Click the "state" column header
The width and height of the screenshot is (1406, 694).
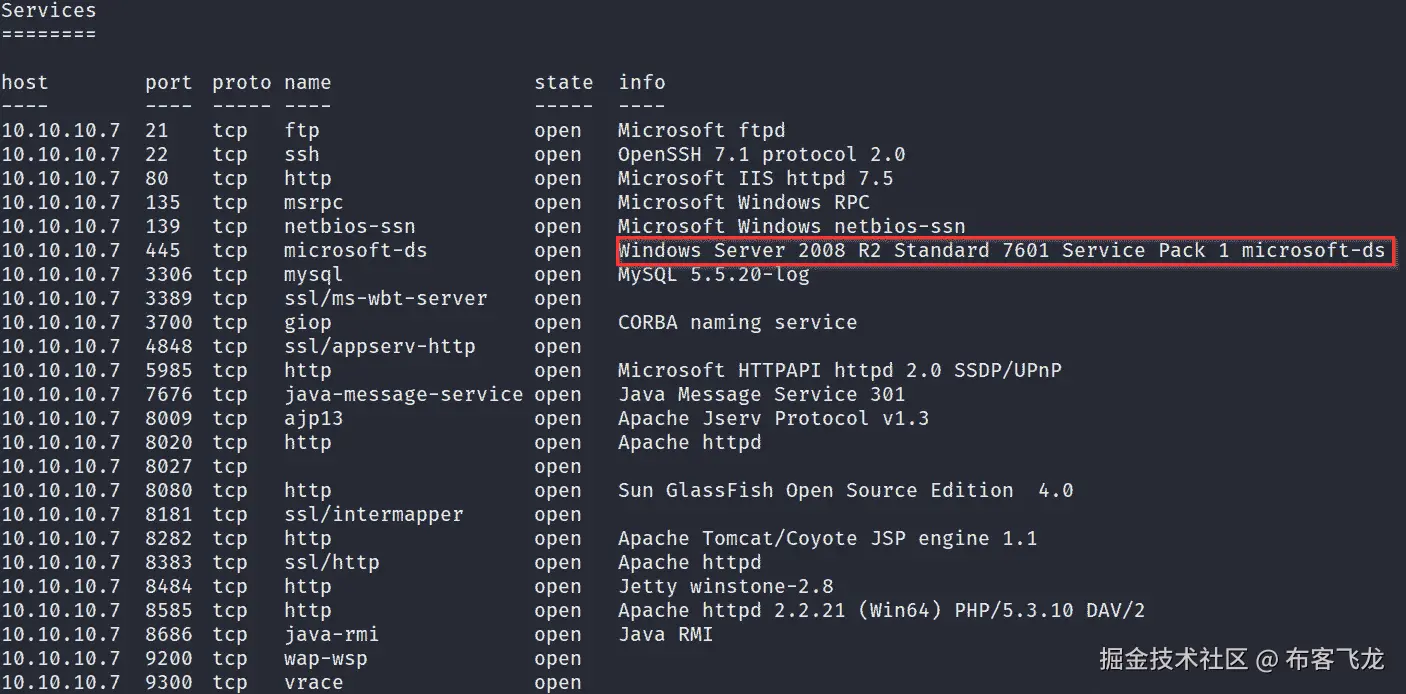[x=563, y=83]
